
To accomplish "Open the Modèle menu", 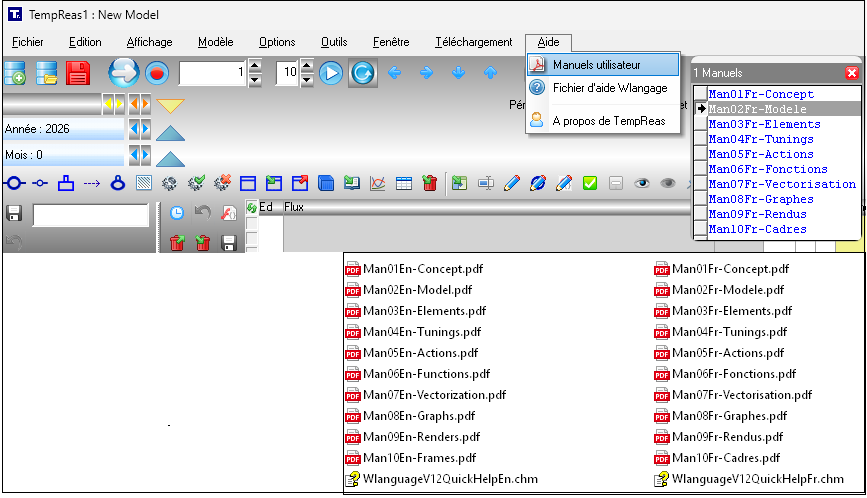I will click(216, 42).
